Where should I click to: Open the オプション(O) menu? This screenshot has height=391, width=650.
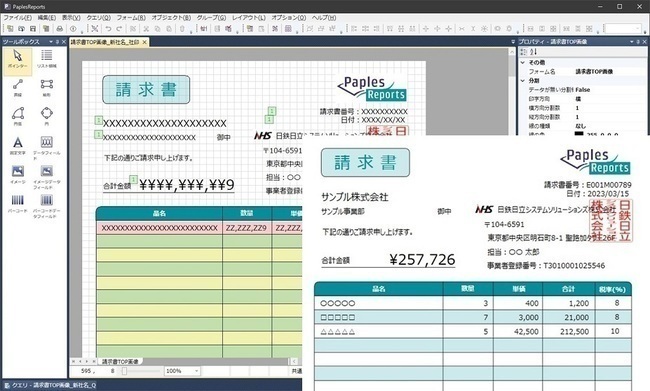[x=289, y=18]
